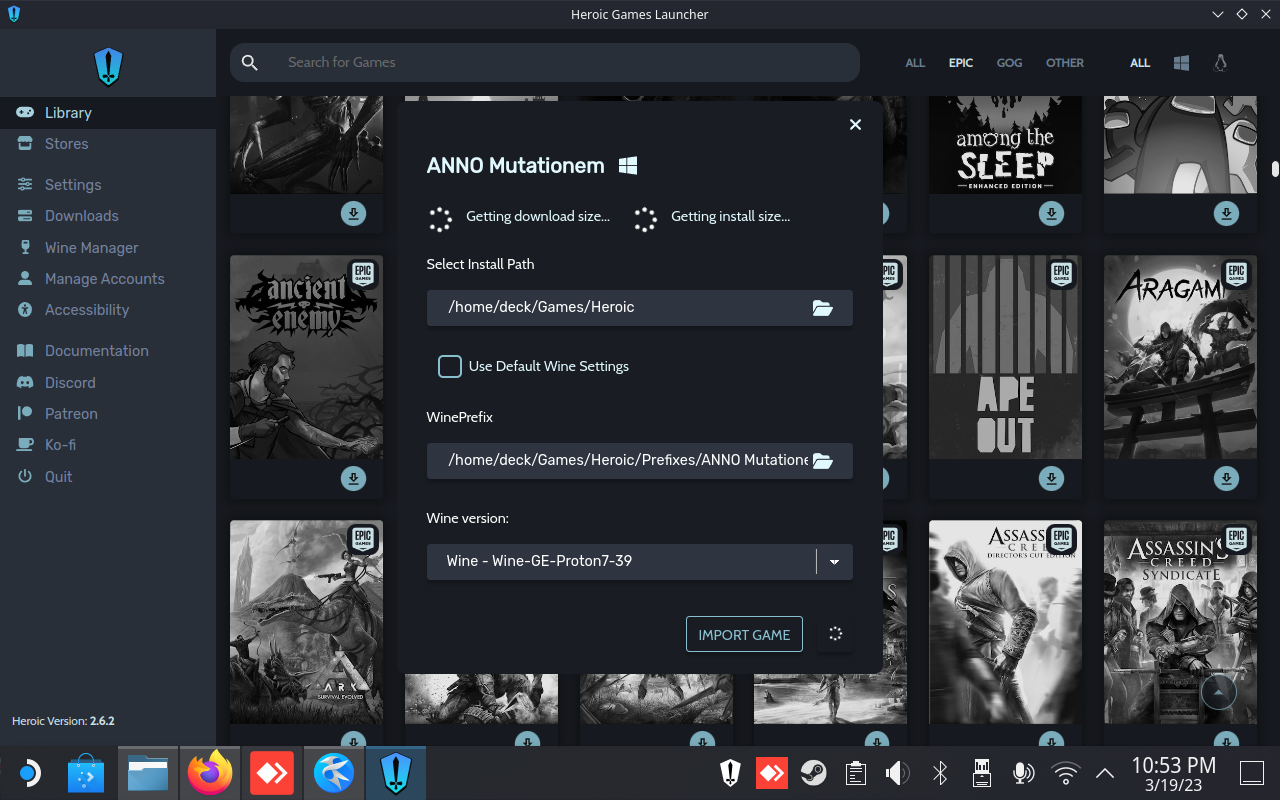Launch Firefox from the taskbar
1280x800 pixels.
click(210, 773)
